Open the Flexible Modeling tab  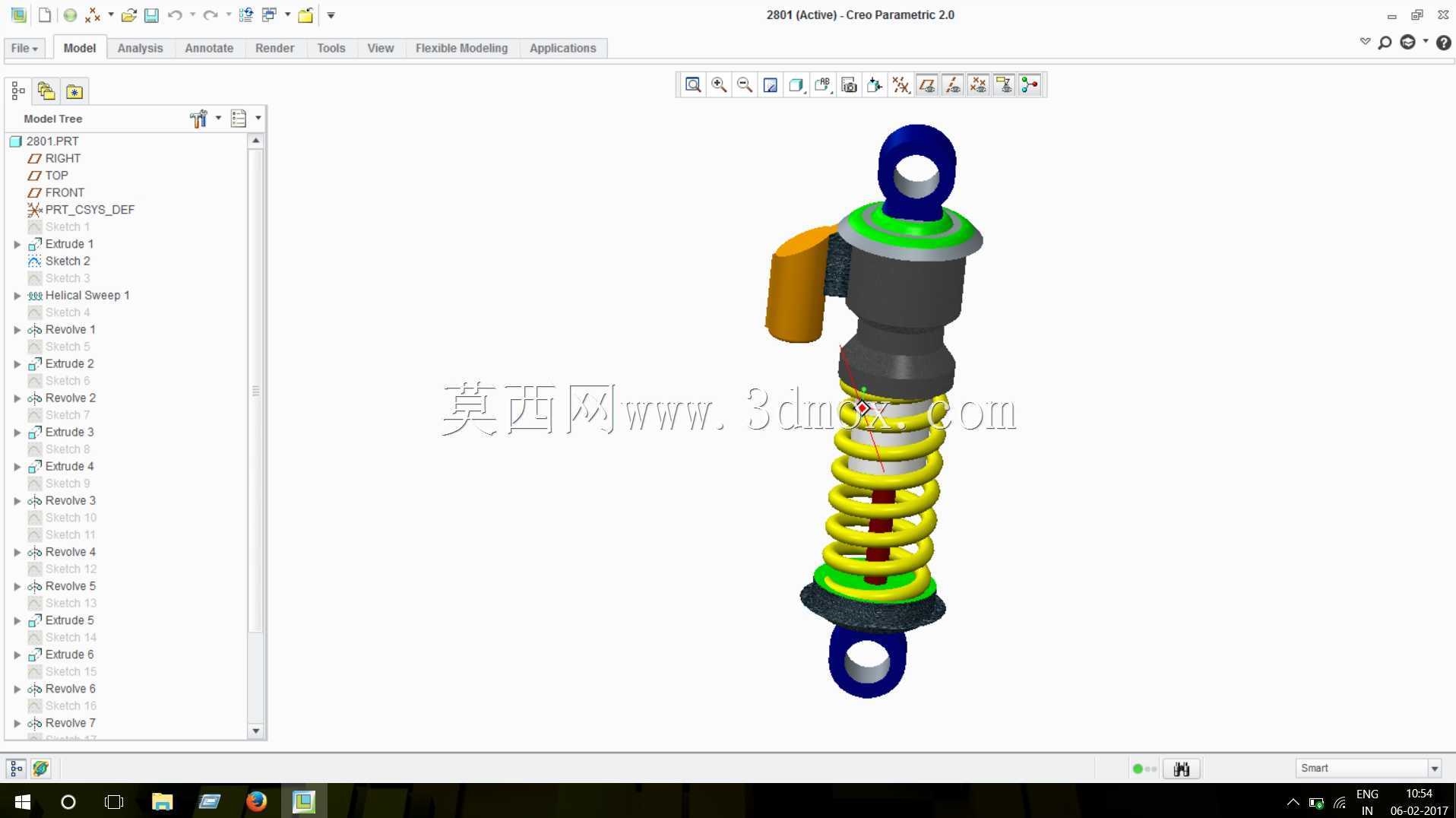click(x=461, y=48)
